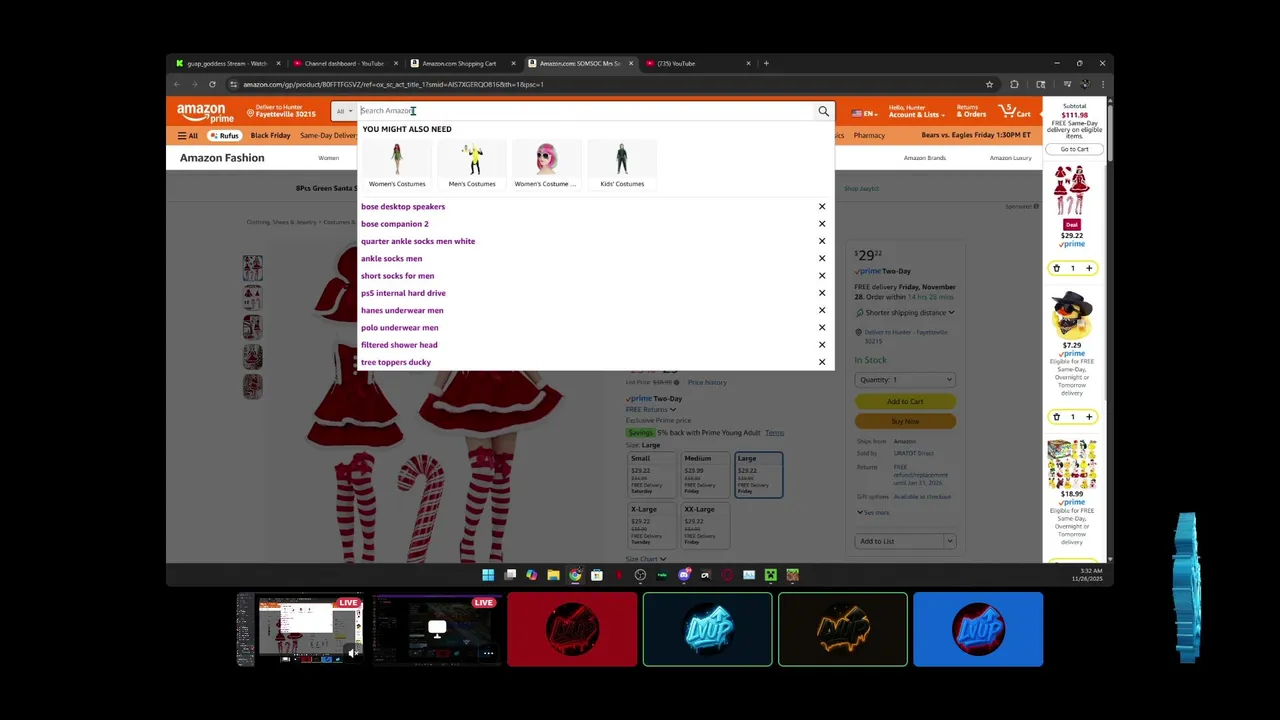Select the red LVUP scene tile
1280x720 pixels.
[572, 629]
